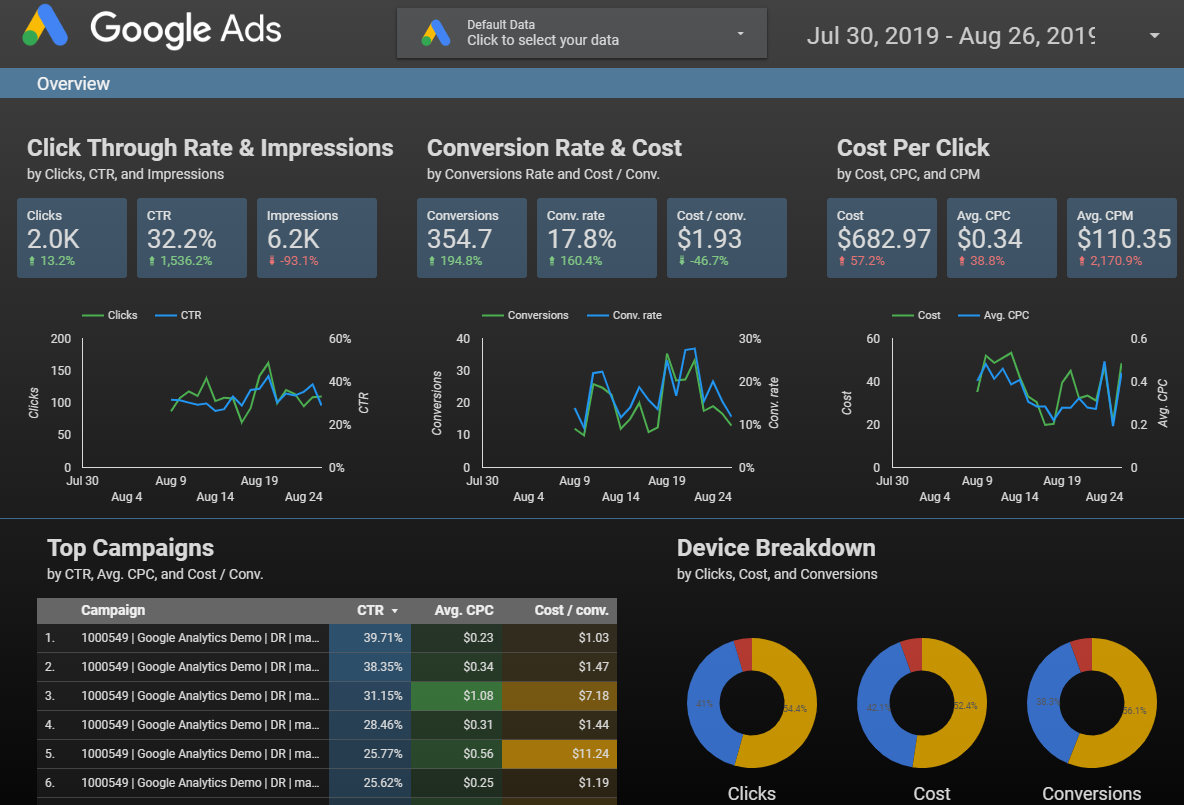Click the $7.18 Cost / conv. cell
This screenshot has height=805, width=1184.
click(560, 696)
